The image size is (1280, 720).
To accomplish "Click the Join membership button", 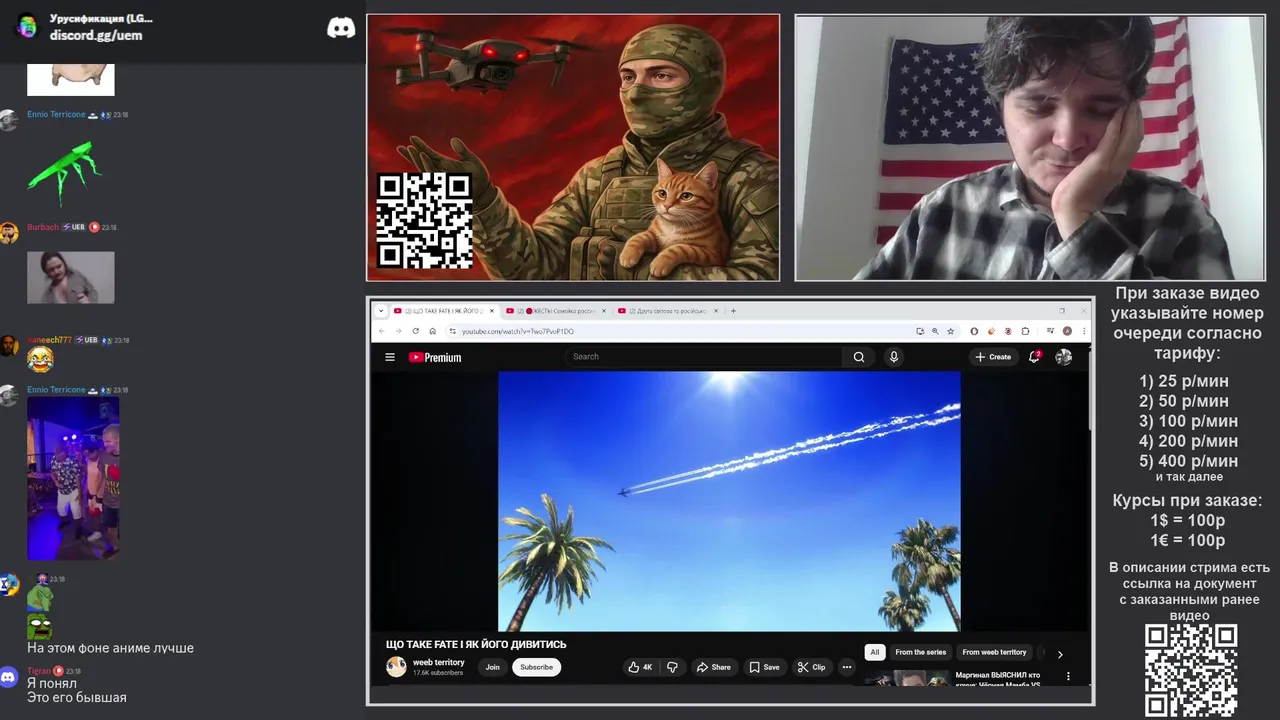I will pyautogui.click(x=492, y=667).
